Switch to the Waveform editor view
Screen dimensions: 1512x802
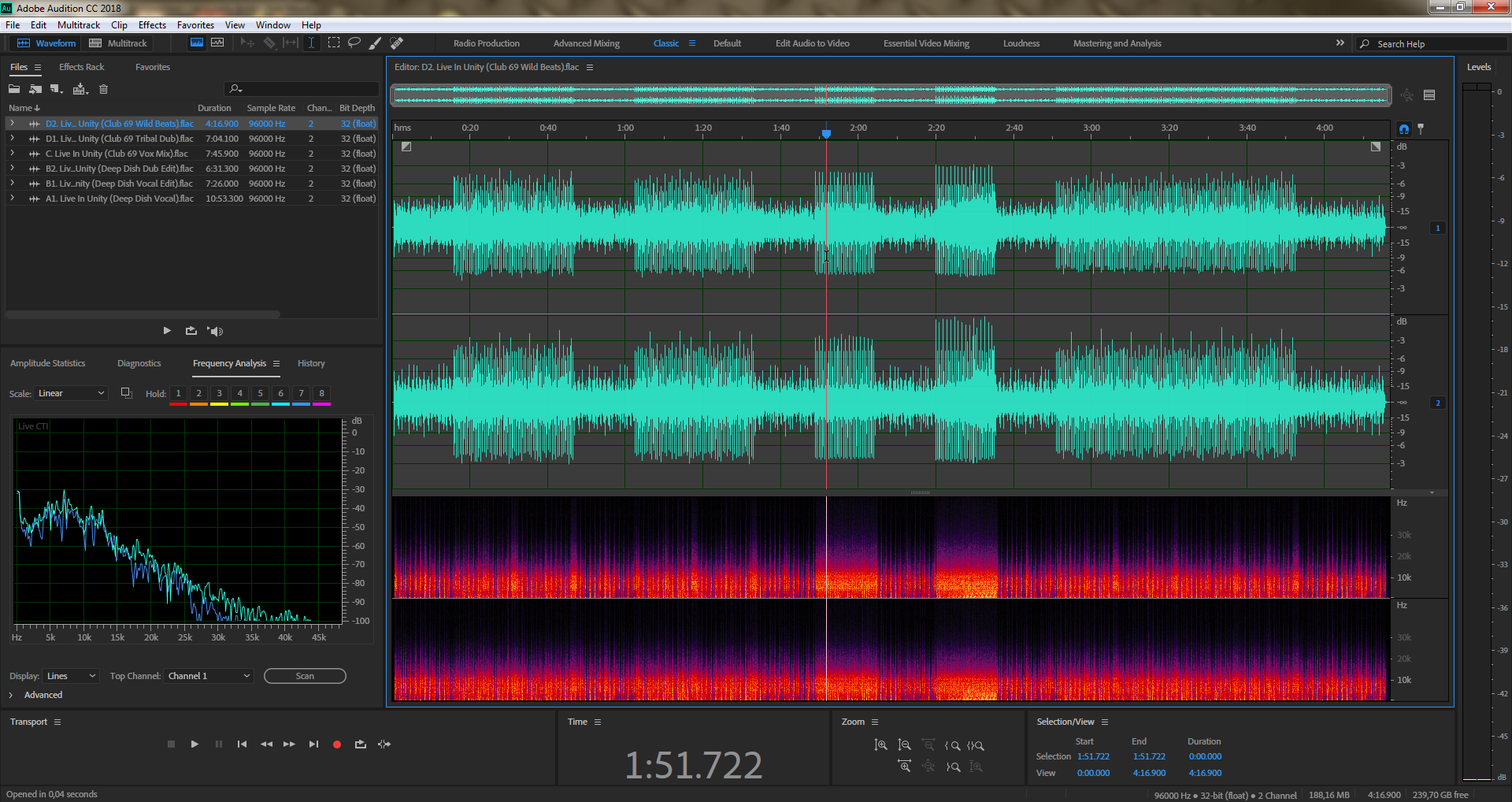(46, 43)
